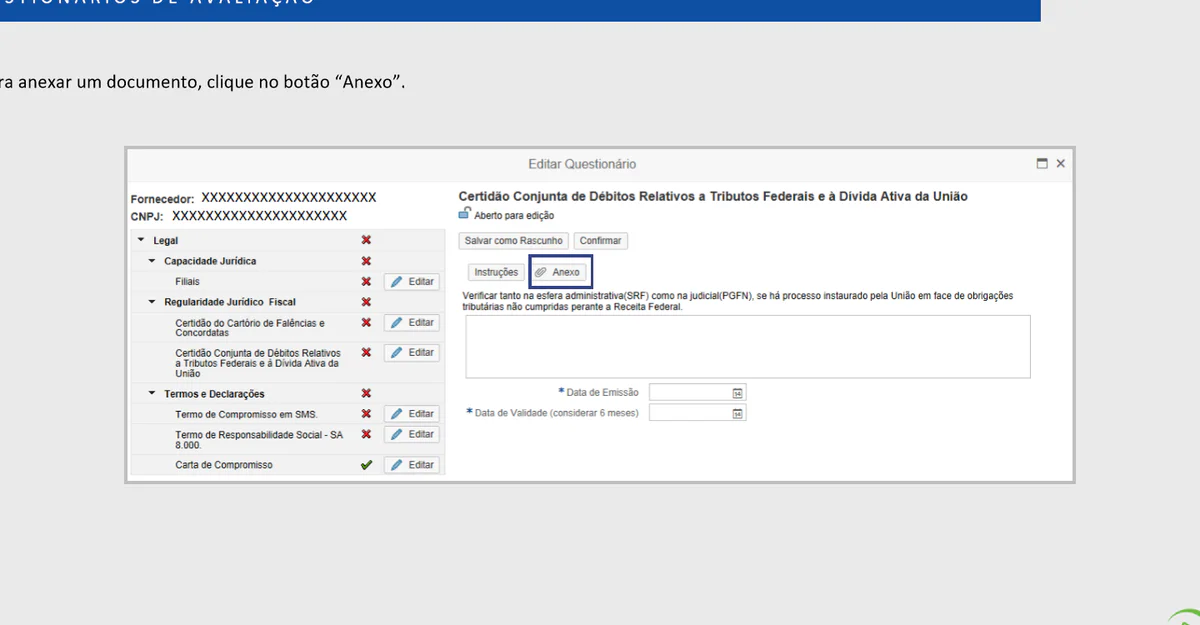Confirm the questionnaire with Confirmar
1200x625 pixels.
coord(600,241)
